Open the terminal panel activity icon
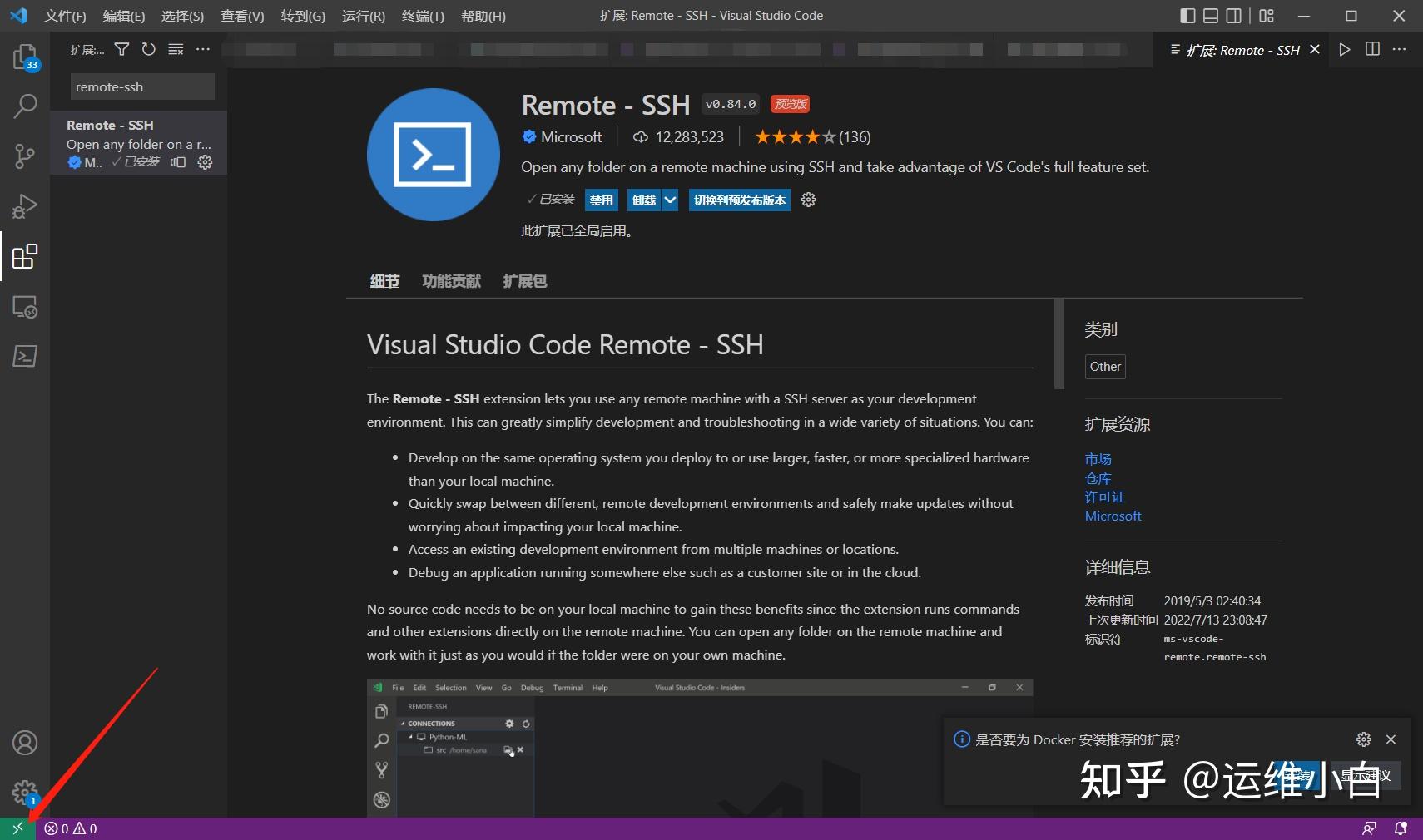The height and width of the screenshot is (840, 1423). click(x=25, y=356)
